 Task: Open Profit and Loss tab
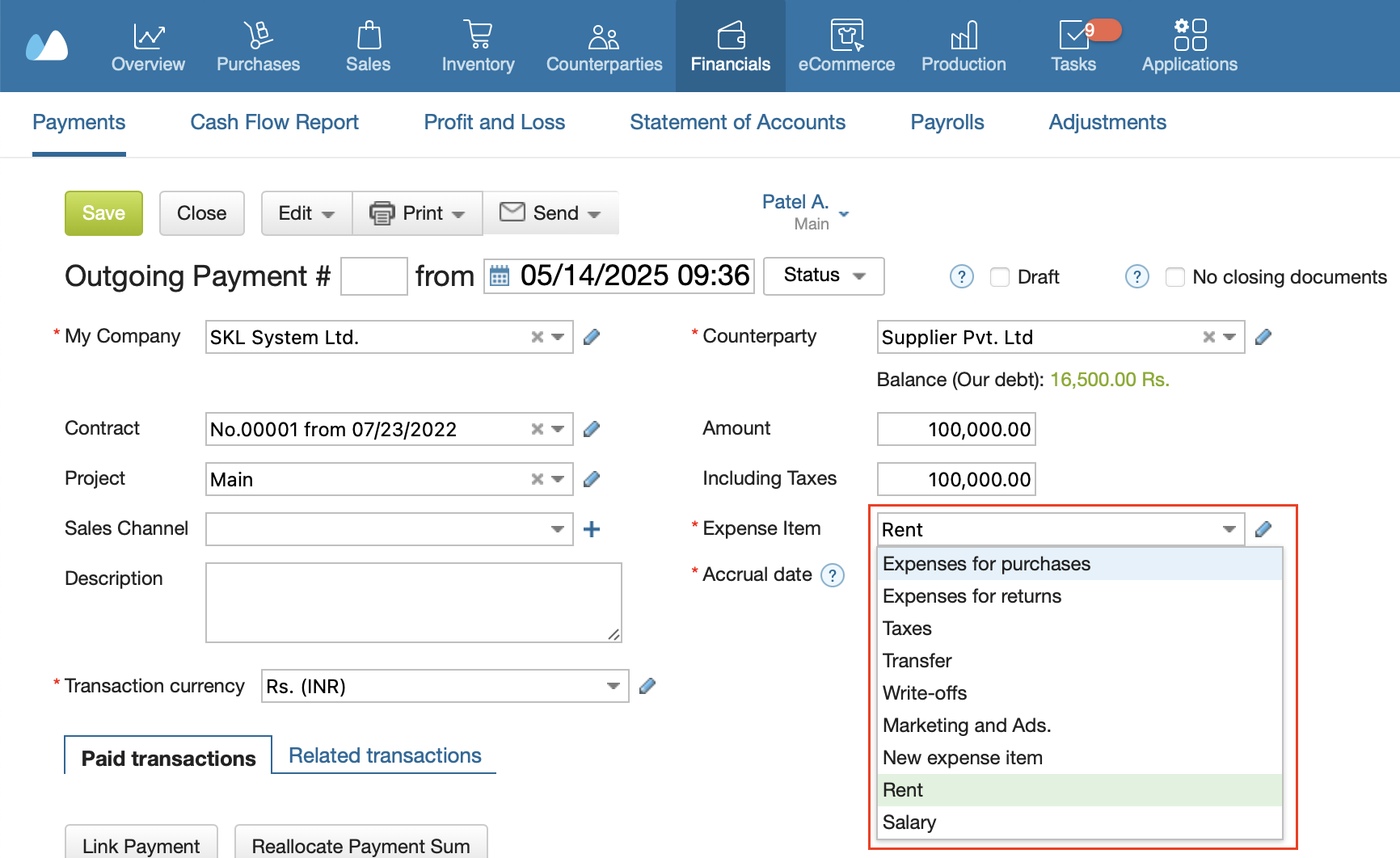coord(494,123)
